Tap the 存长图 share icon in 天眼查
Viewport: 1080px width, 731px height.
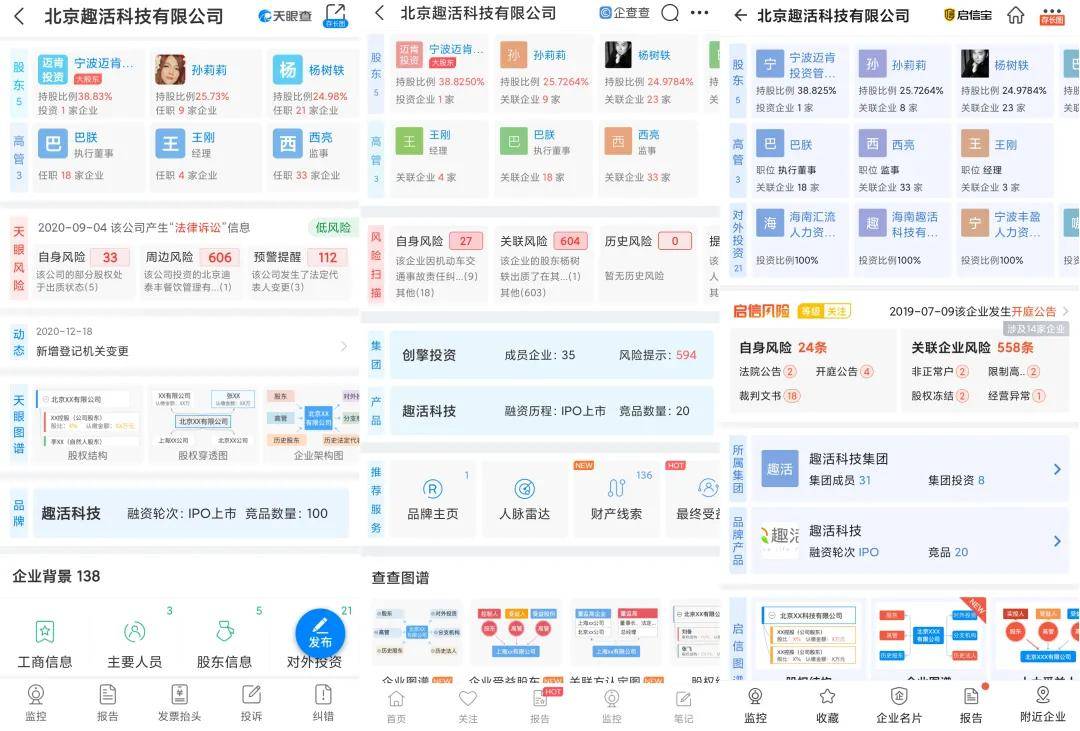335,15
